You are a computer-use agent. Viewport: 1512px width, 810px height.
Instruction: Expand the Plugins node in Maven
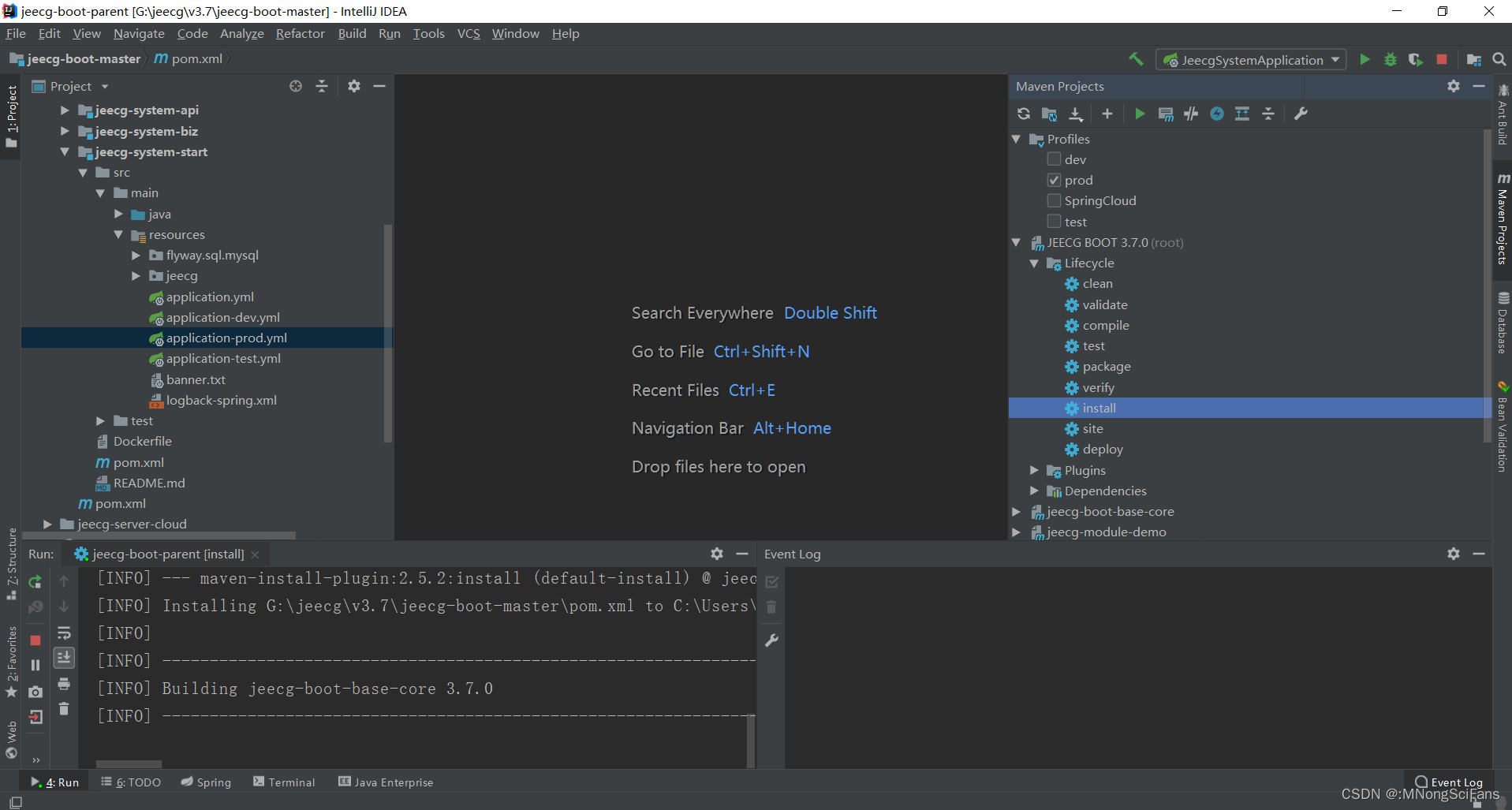pyautogui.click(x=1034, y=470)
